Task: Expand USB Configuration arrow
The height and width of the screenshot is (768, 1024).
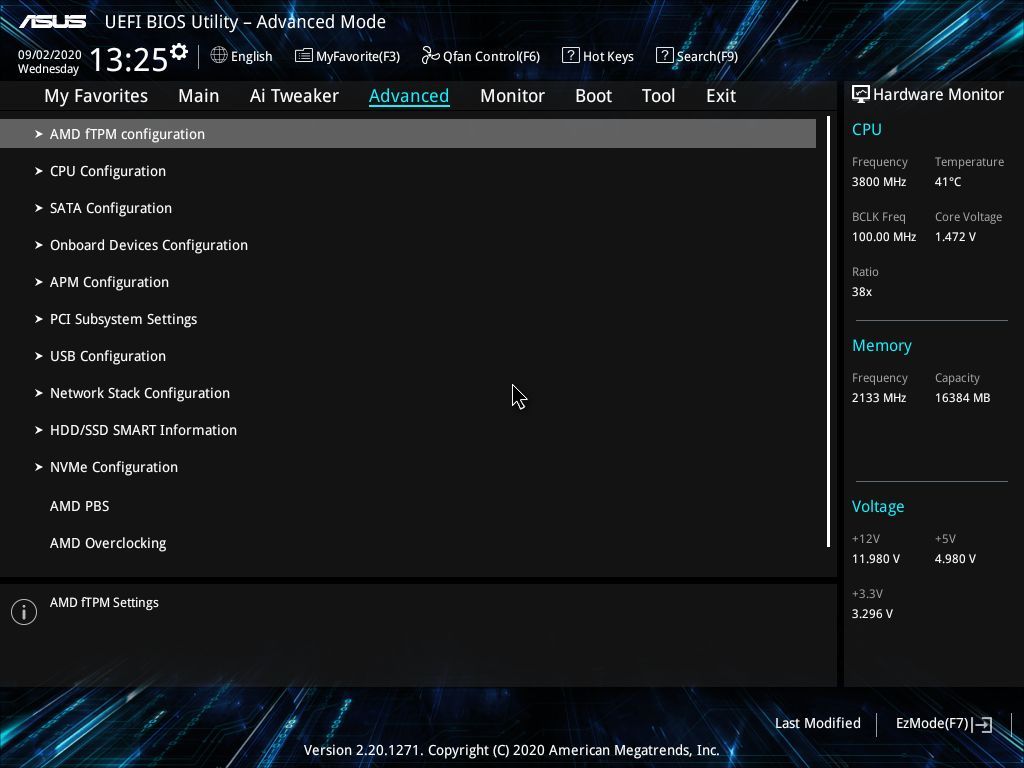Action: pyautogui.click(x=39, y=356)
